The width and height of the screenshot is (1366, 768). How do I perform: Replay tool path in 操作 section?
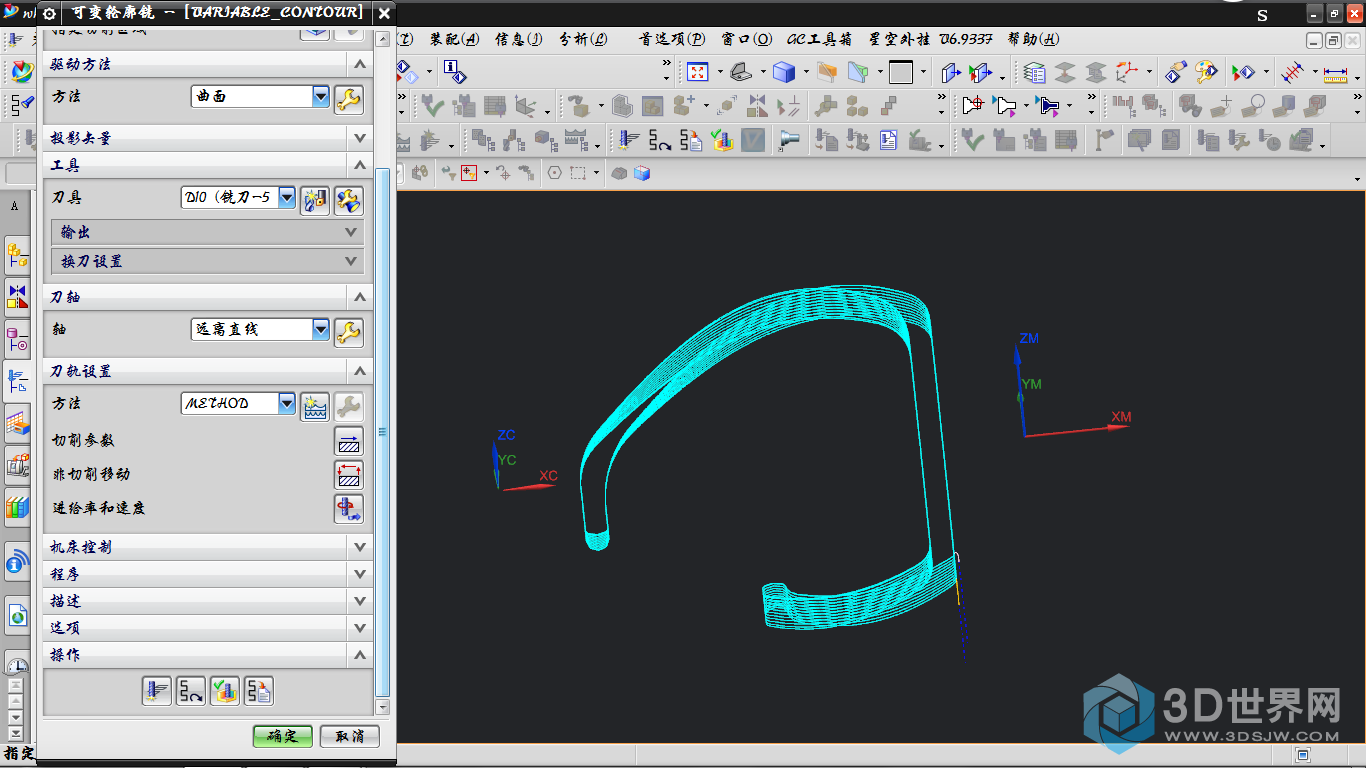coord(191,691)
